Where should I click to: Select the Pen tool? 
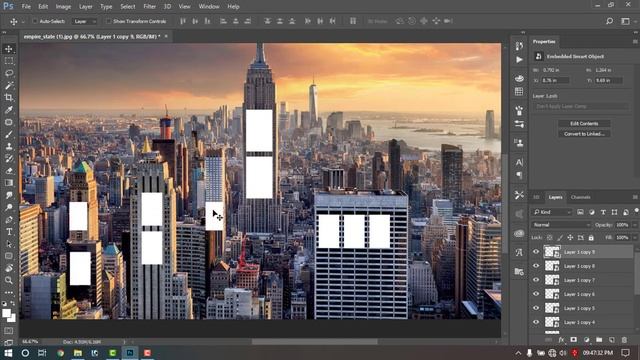(9, 220)
